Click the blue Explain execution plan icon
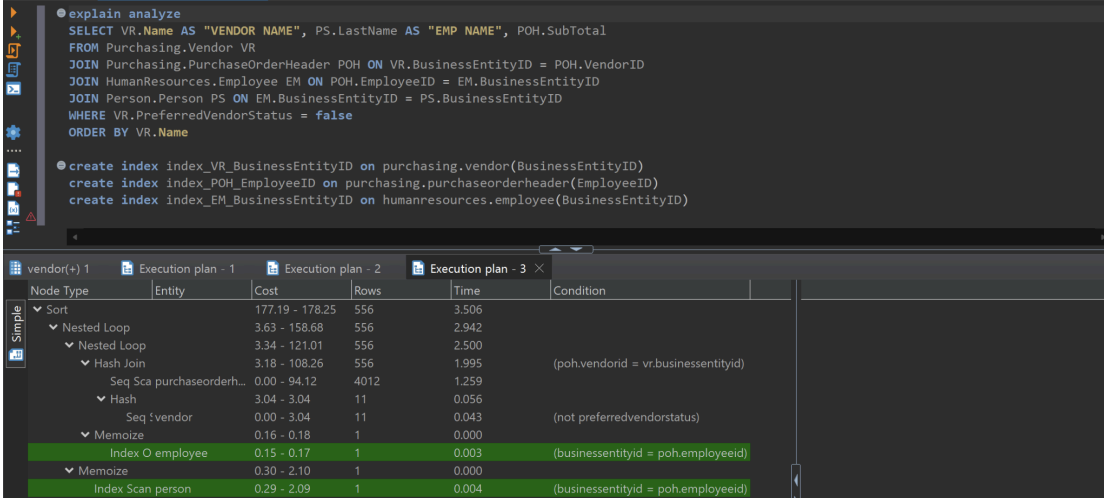The width and height of the screenshot is (1104, 498). 13,70
